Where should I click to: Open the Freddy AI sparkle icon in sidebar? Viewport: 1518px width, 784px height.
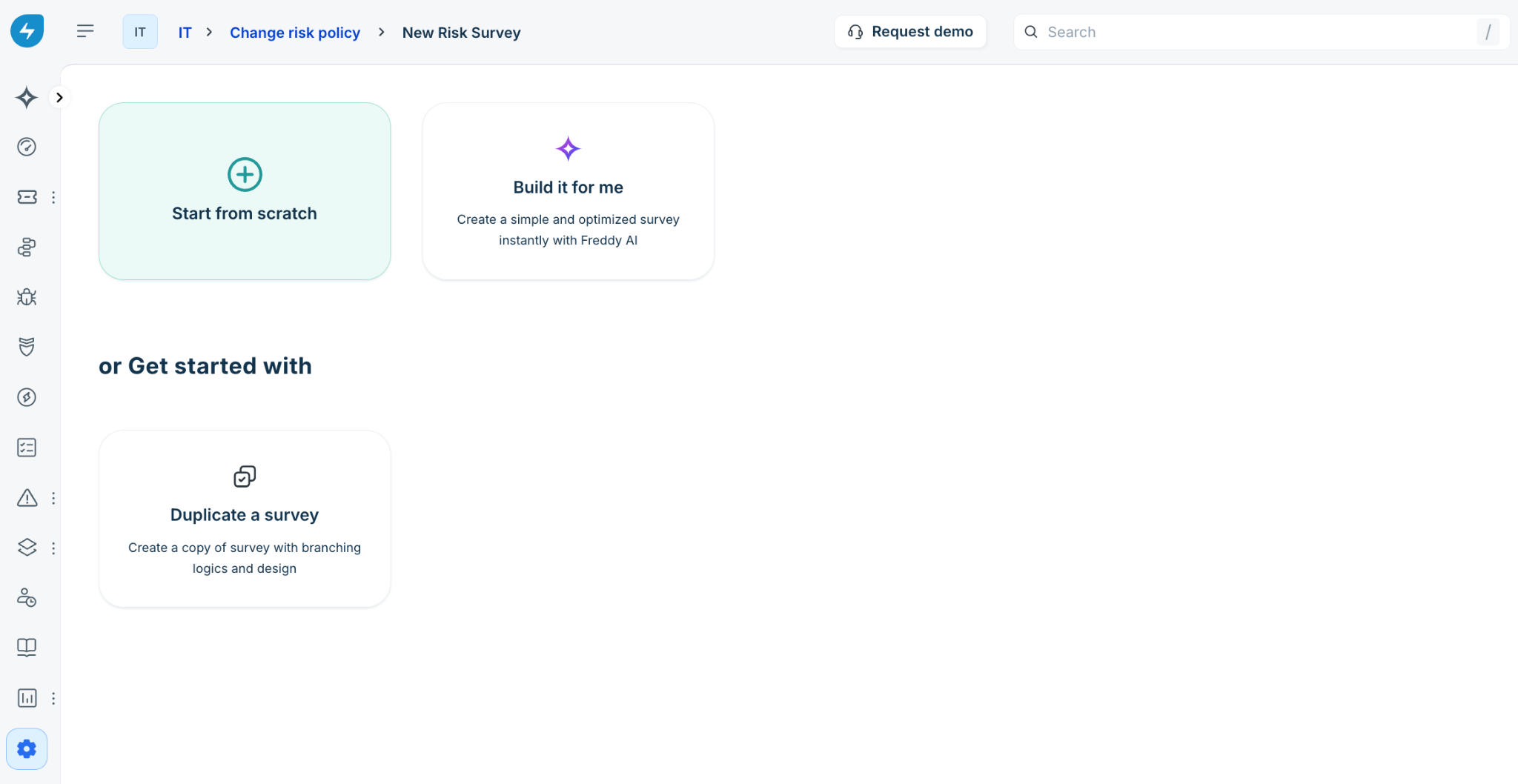tap(27, 97)
